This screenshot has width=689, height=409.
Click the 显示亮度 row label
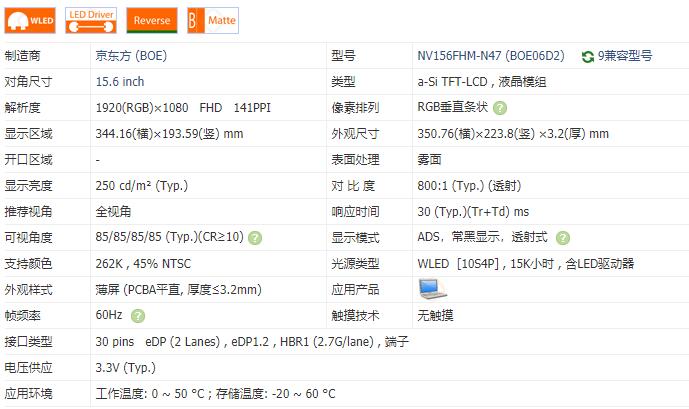pyautogui.click(x=29, y=185)
